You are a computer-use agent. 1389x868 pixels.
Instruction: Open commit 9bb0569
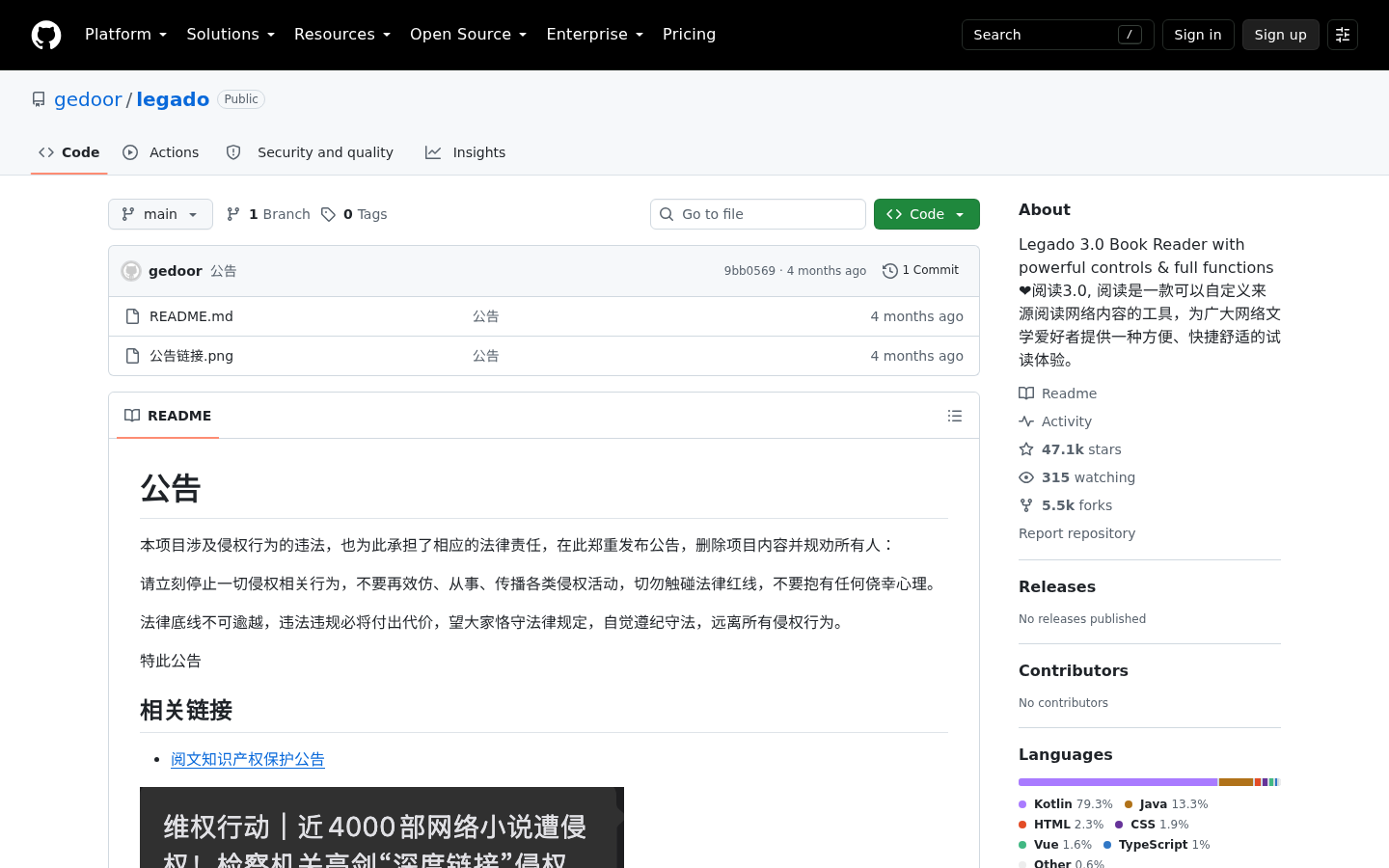point(749,271)
